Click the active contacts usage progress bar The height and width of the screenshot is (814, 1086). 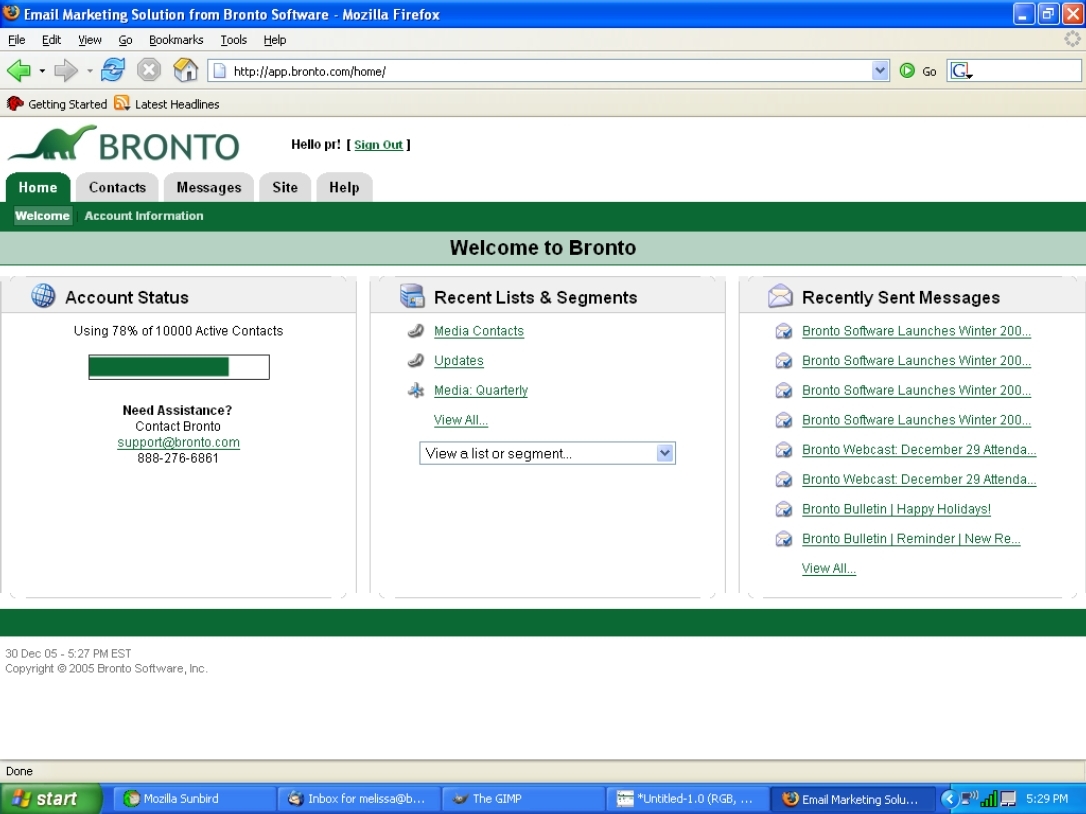click(179, 367)
